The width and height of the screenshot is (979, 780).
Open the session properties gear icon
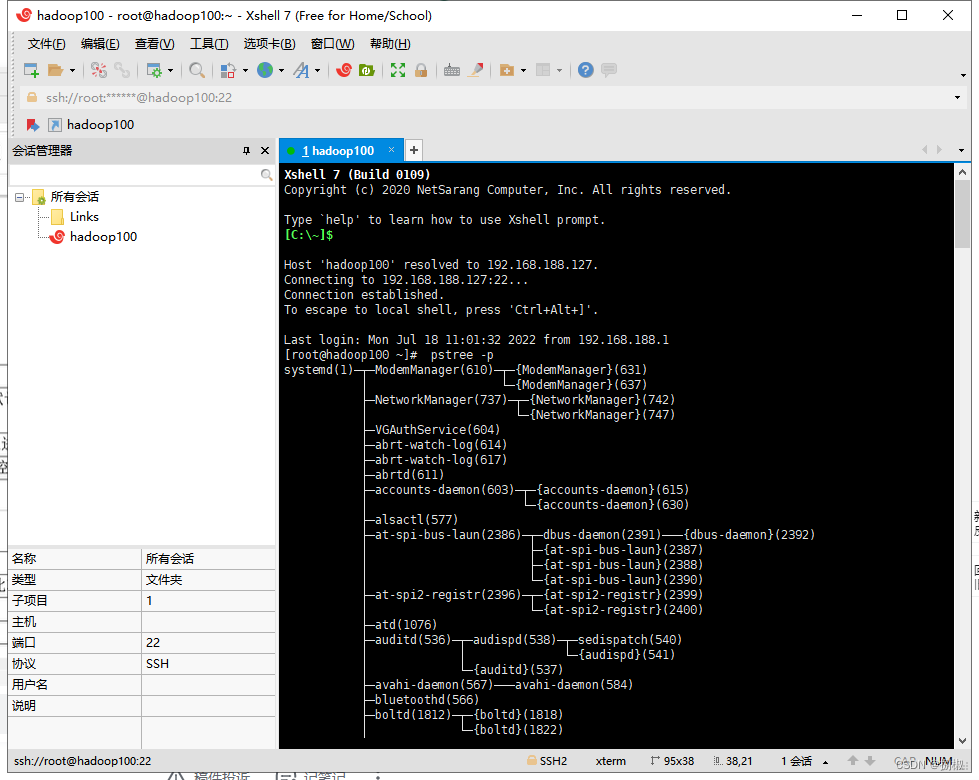click(x=154, y=70)
